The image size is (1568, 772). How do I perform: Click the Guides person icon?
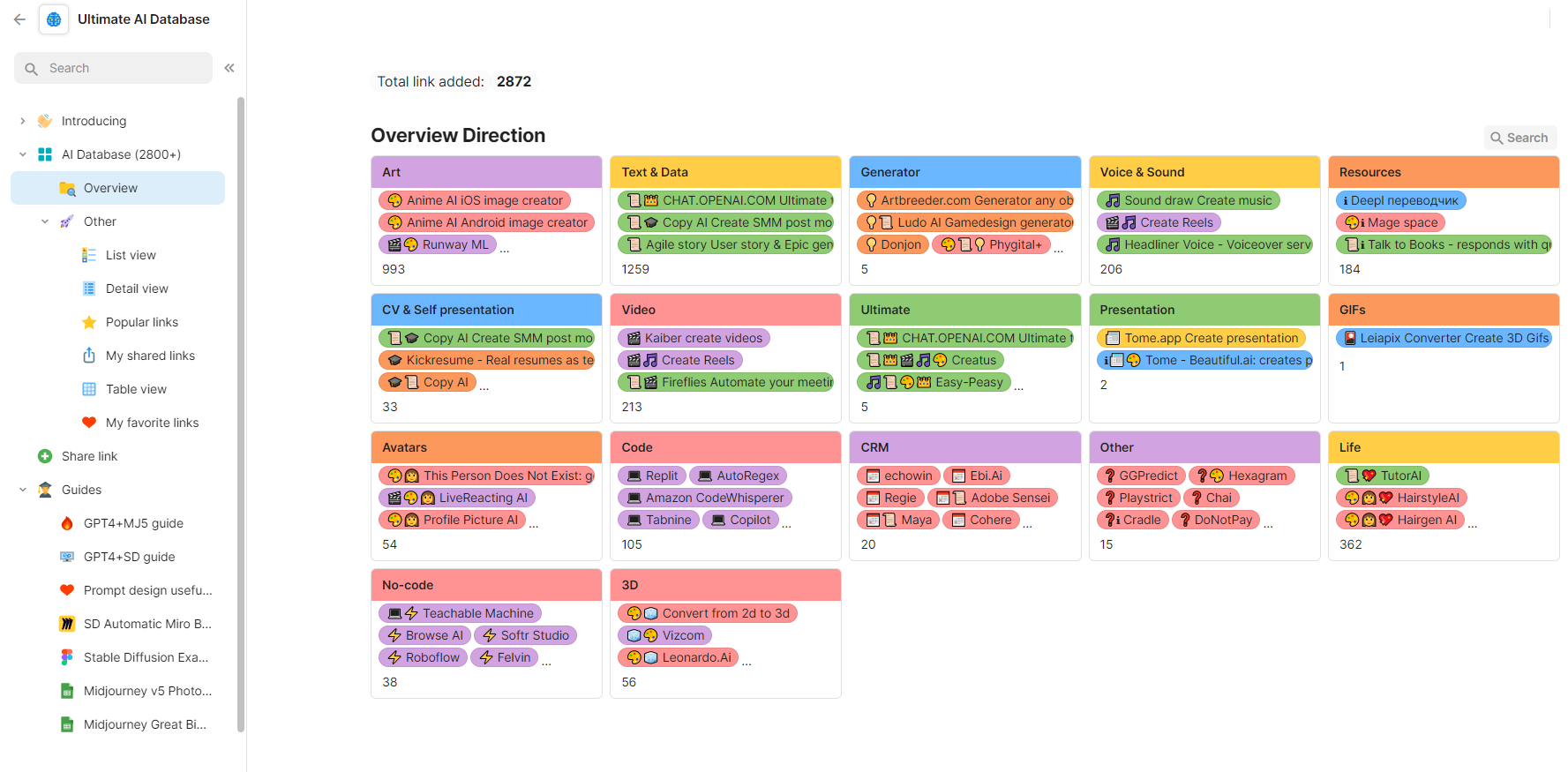click(45, 490)
